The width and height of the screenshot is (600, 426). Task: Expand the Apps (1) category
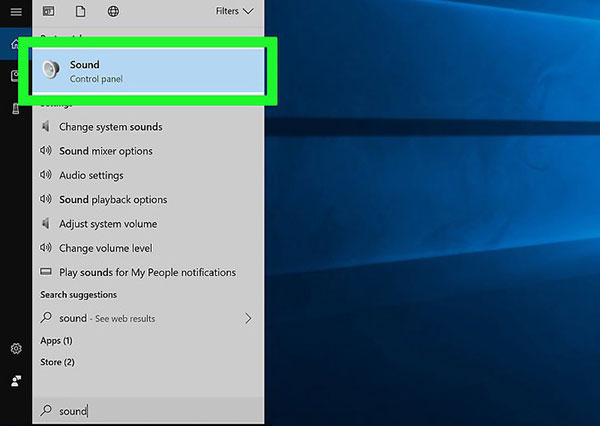tap(56, 340)
